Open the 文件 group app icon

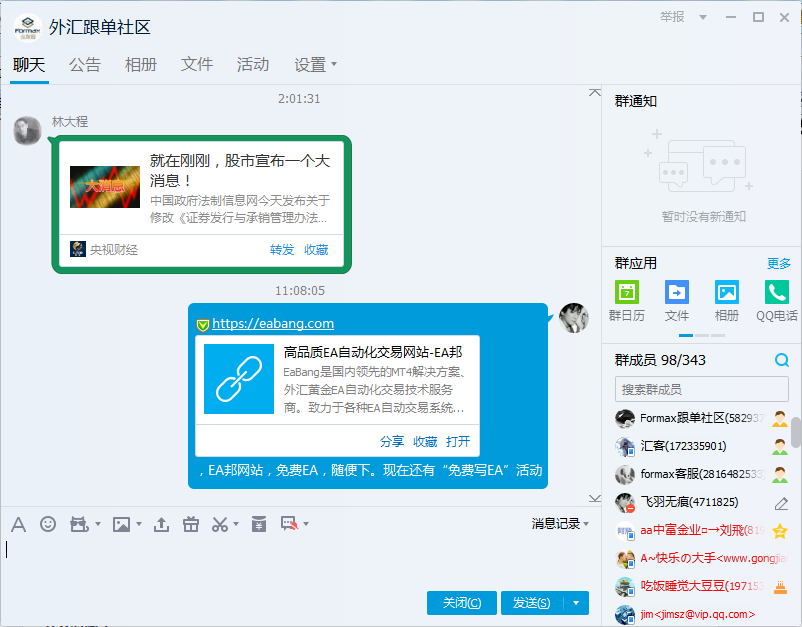click(677, 292)
